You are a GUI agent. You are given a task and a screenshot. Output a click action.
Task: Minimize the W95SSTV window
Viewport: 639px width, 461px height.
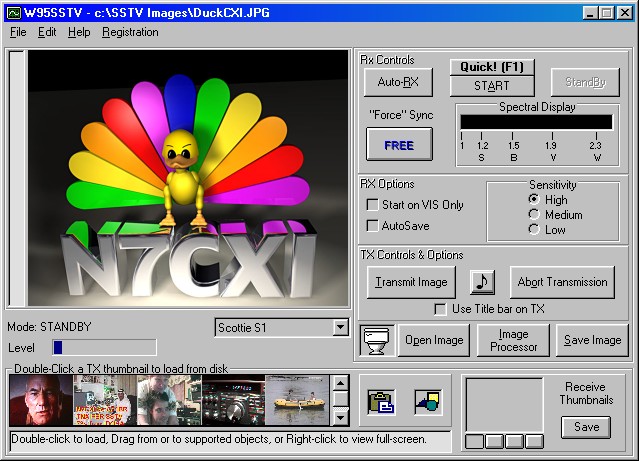click(x=590, y=13)
